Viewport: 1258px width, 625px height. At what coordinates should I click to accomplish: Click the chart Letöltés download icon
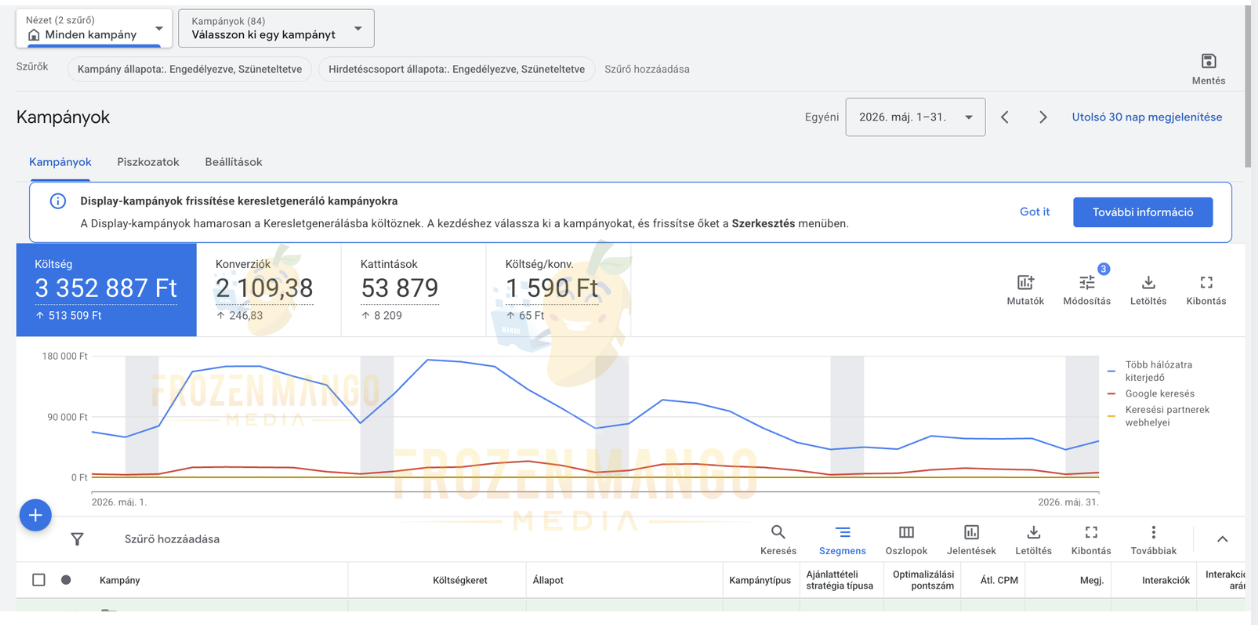[x=1148, y=283]
